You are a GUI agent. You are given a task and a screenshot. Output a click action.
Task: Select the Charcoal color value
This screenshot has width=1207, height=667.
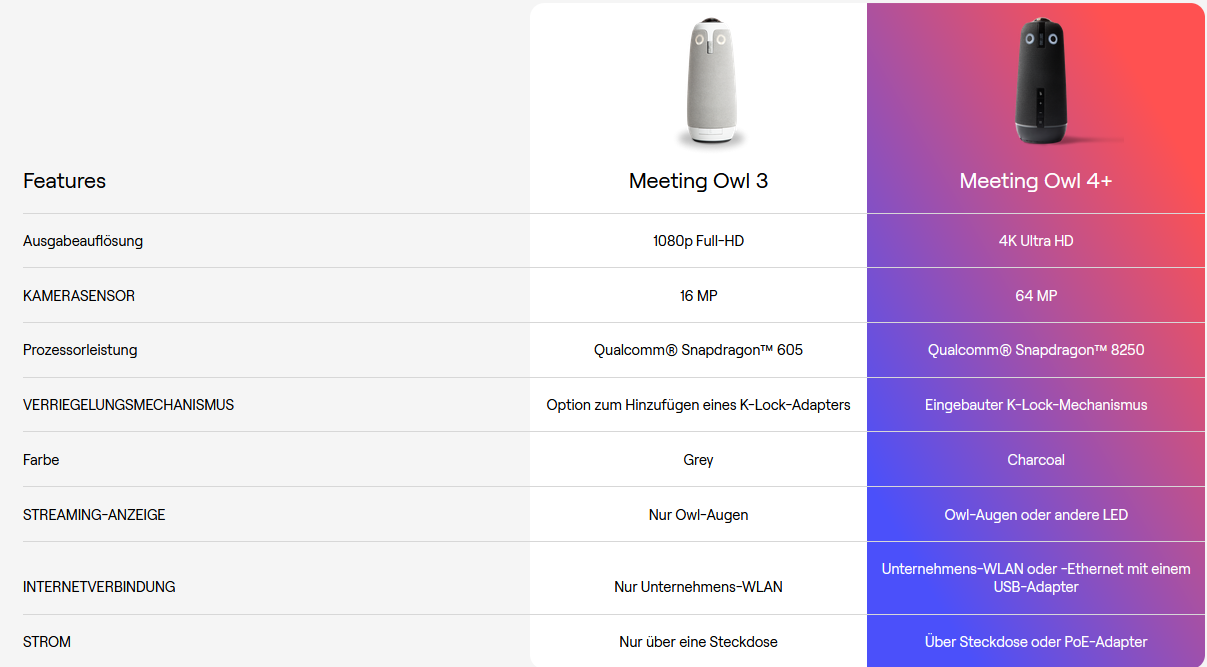click(1036, 460)
